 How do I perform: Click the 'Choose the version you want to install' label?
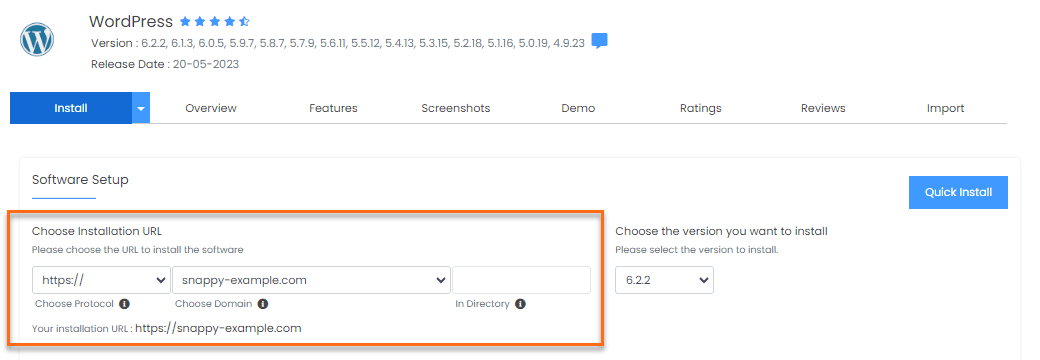click(x=722, y=231)
